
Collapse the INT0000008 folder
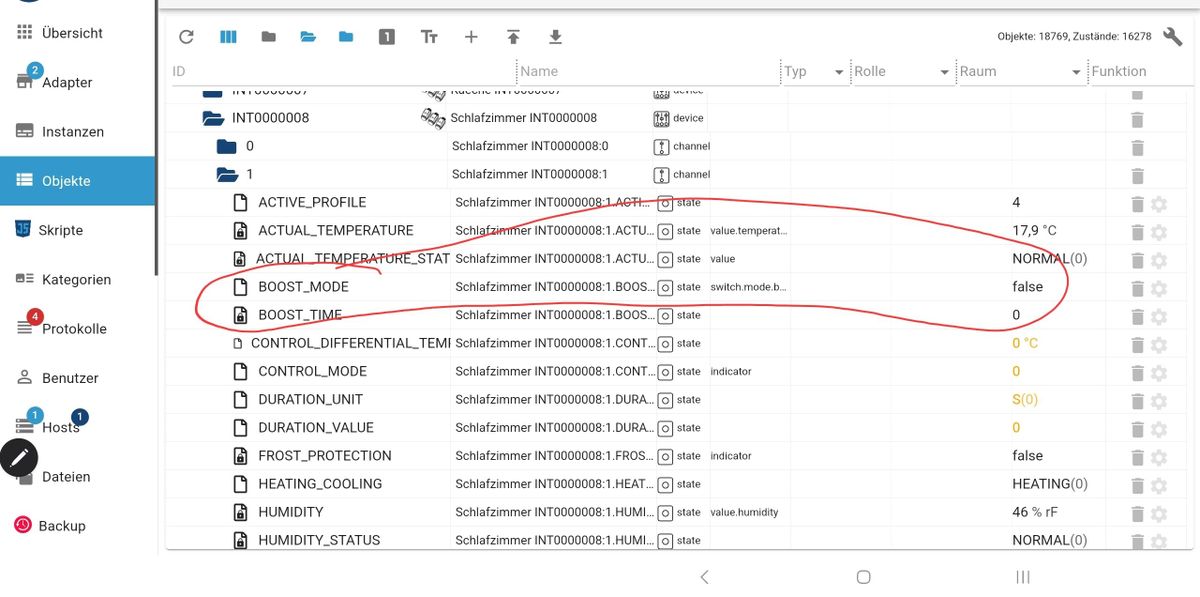click(213, 118)
